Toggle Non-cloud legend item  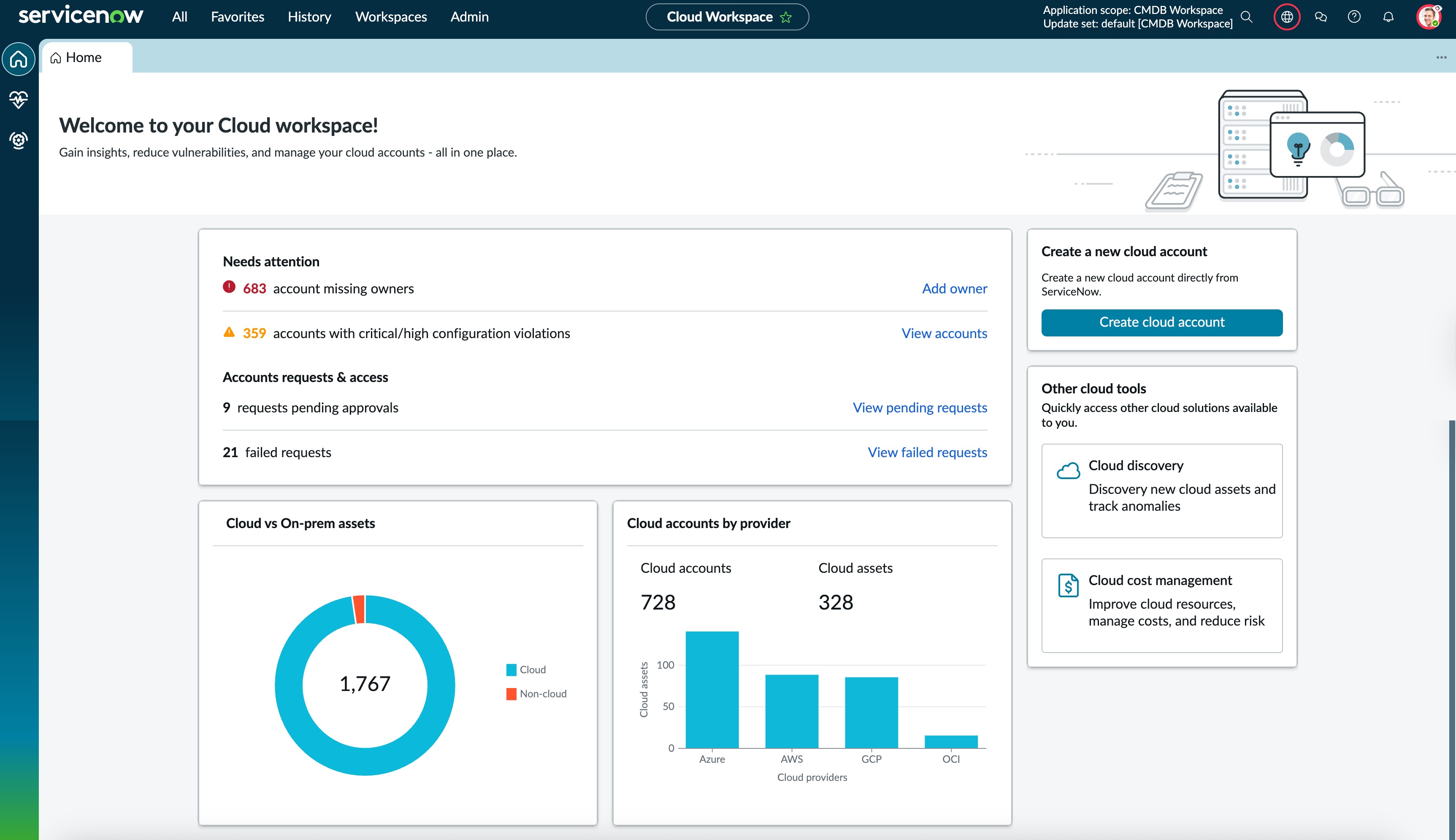[536, 694]
